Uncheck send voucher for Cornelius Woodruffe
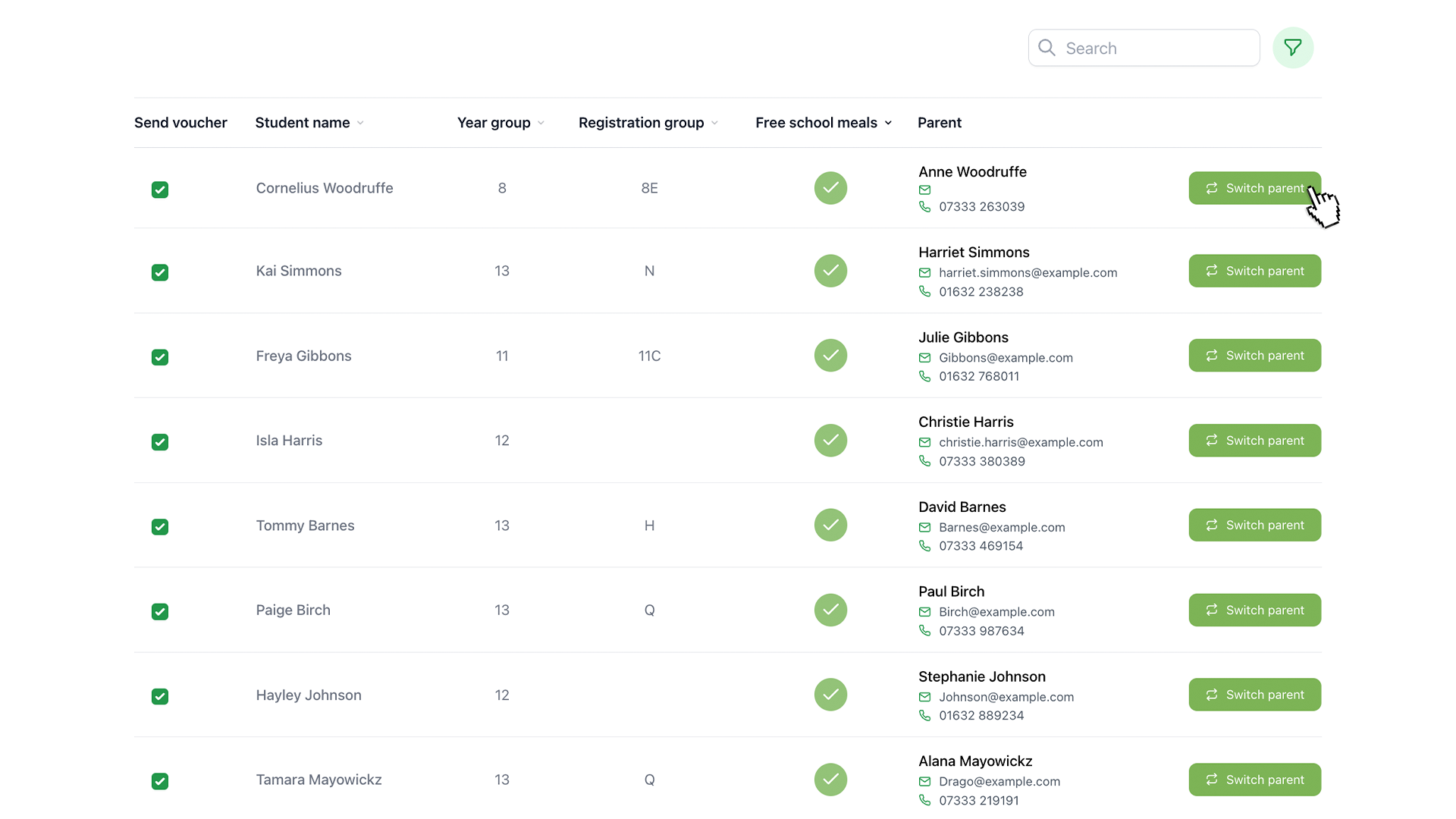The image size is (1456, 819). pos(159,190)
